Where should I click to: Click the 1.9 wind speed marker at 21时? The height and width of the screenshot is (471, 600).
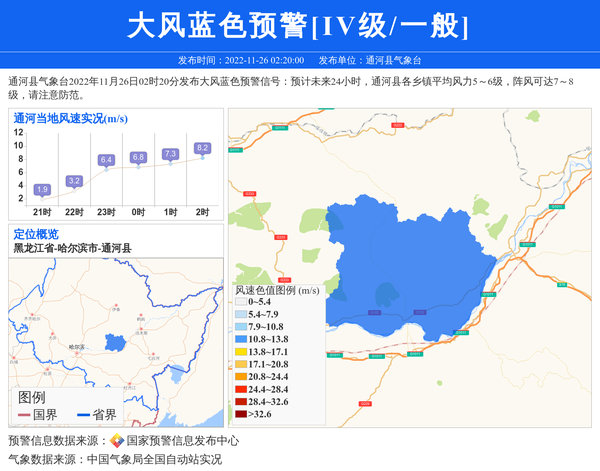pos(42,189)
